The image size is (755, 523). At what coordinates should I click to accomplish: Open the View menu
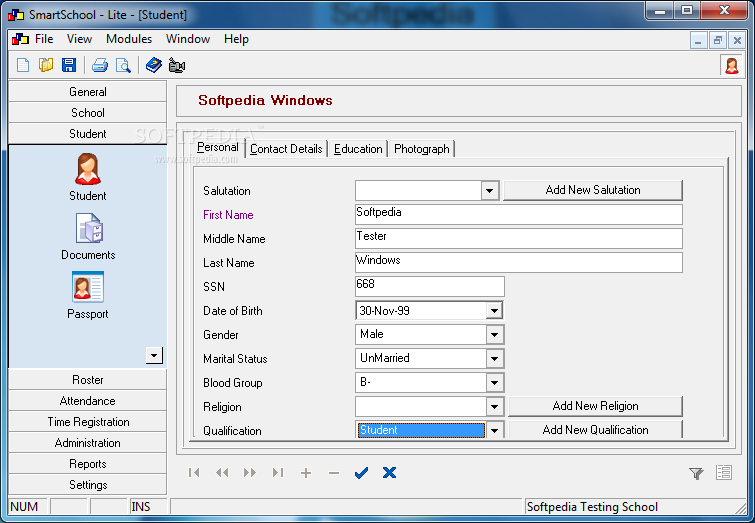click(x=79, y=39)
